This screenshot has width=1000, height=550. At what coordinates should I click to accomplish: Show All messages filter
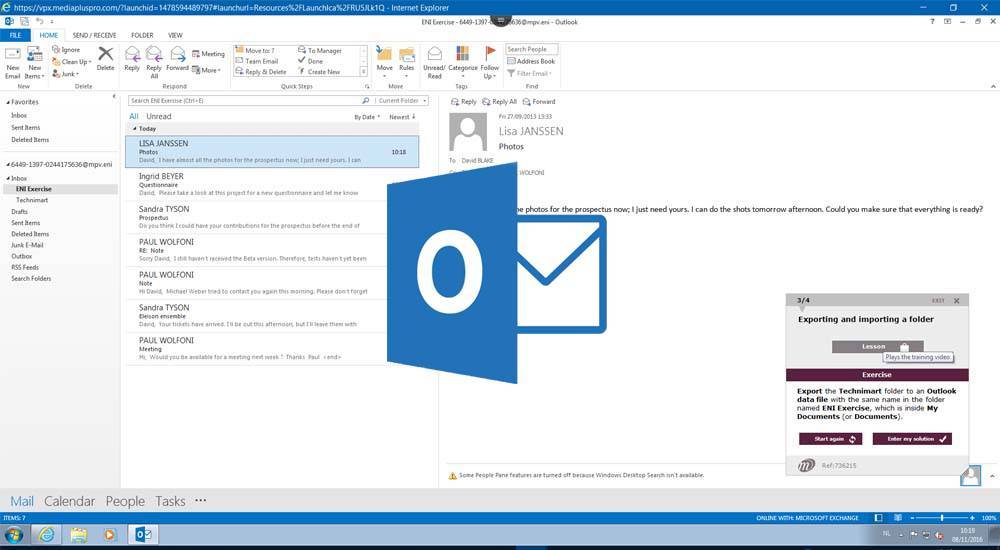pyautogui.click(x=134, y=117)
